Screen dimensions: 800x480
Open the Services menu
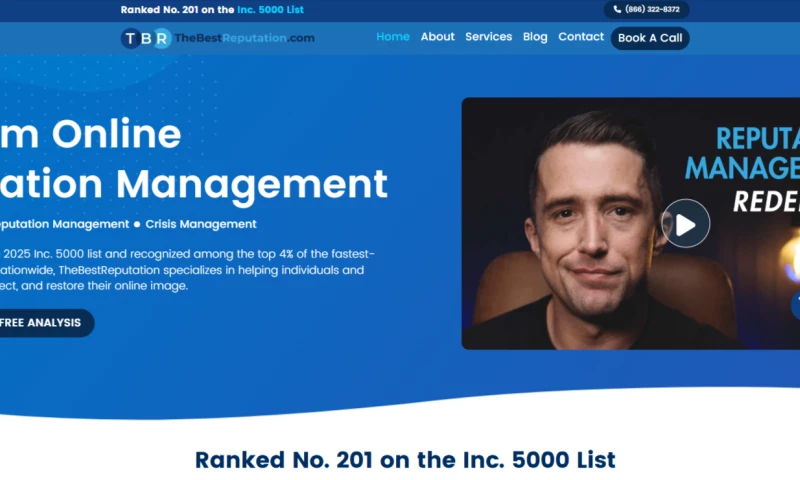pos(488,37)
